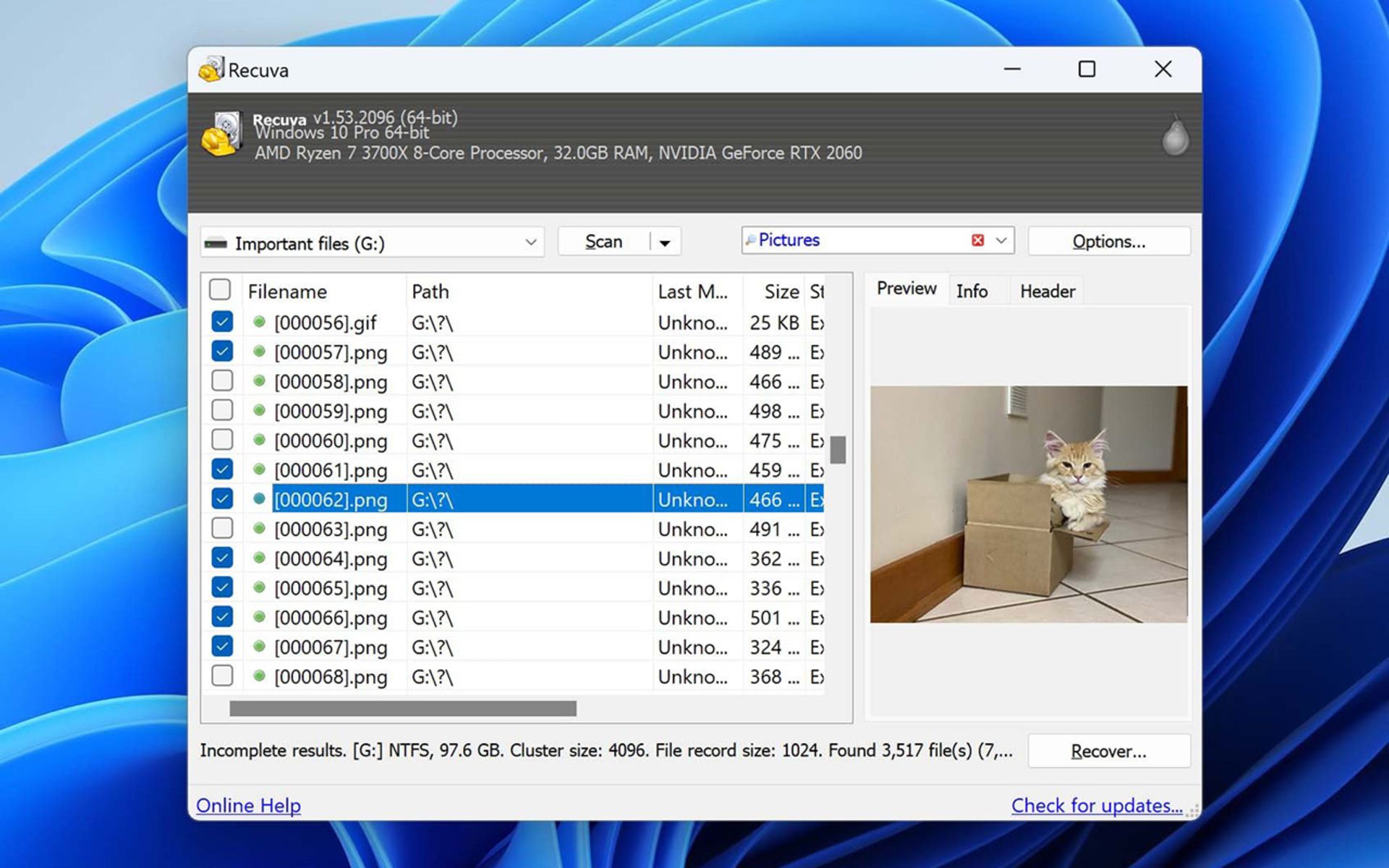This screenshot has height=868, width=1389.
Task: Open the Header tab
Action: [x=1047, y=291]
